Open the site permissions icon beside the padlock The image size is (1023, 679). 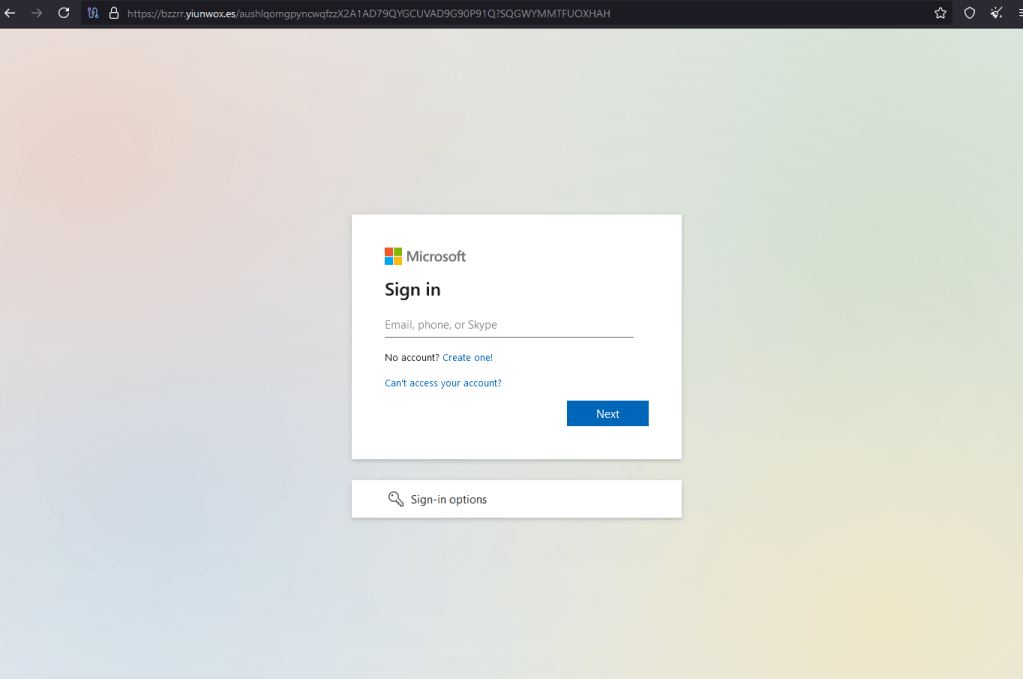tap(93, 13)
